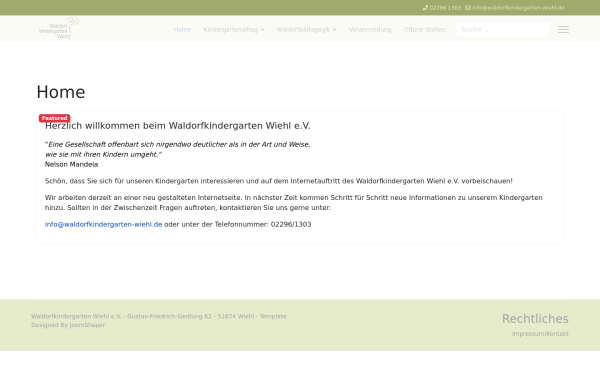Open the Home menu item
This screenshot has width=600, height=375.
(x=182, y=29)
